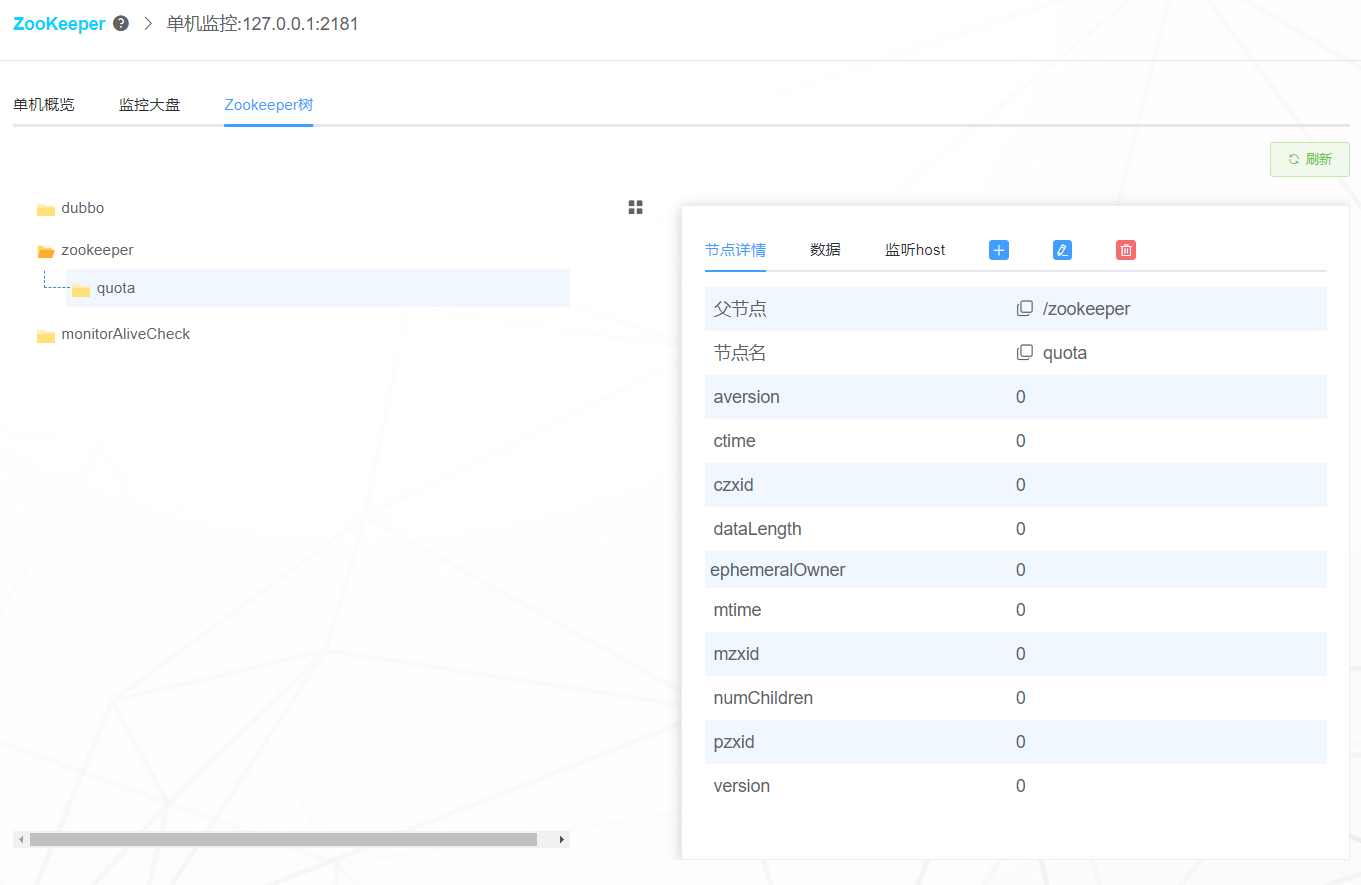Click the horizontal scrollbar thumb under the tree
Viewport: 1361px width, 885px height.
283,840
